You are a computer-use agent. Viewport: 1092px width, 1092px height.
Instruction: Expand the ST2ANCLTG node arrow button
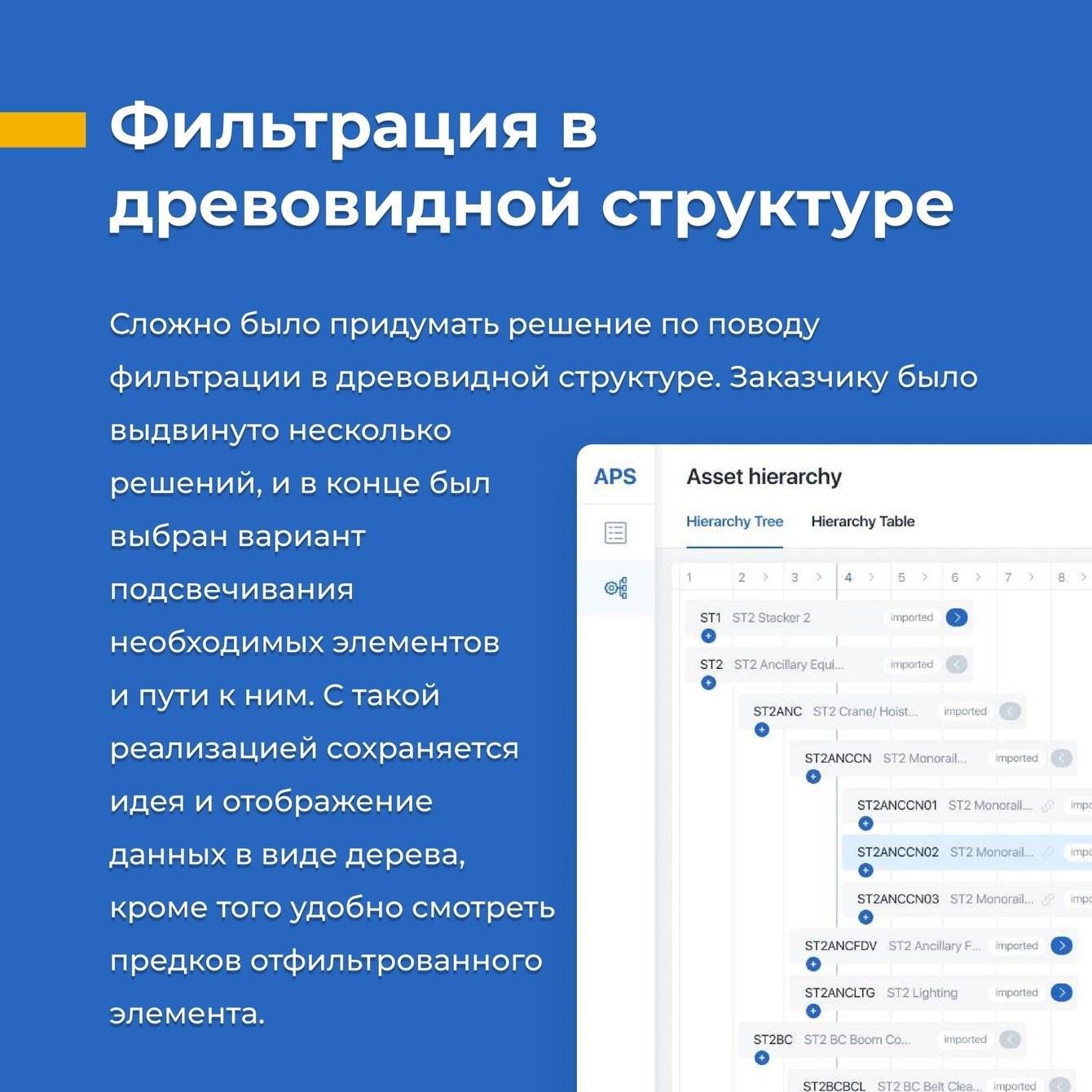(1061, 993)
